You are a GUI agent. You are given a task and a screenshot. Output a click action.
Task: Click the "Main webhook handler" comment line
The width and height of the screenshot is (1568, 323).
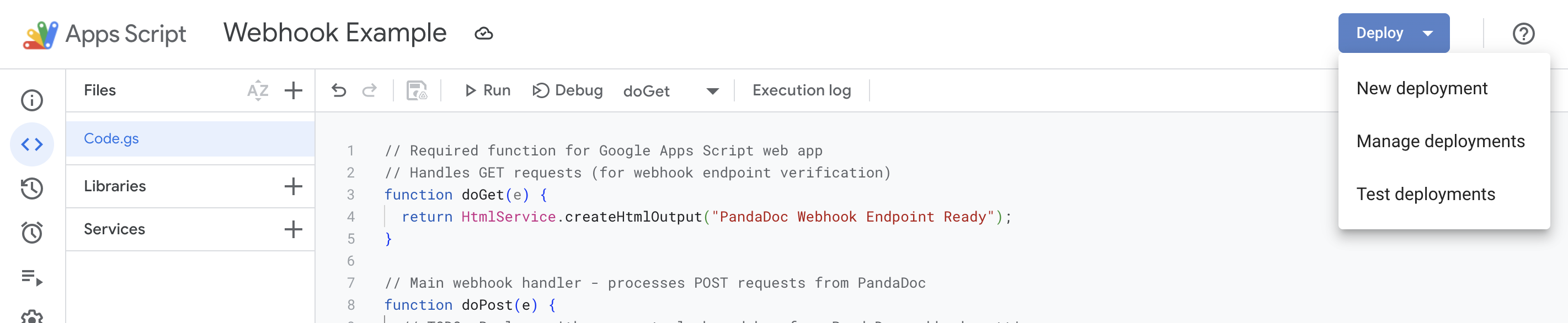coord(655,283)
